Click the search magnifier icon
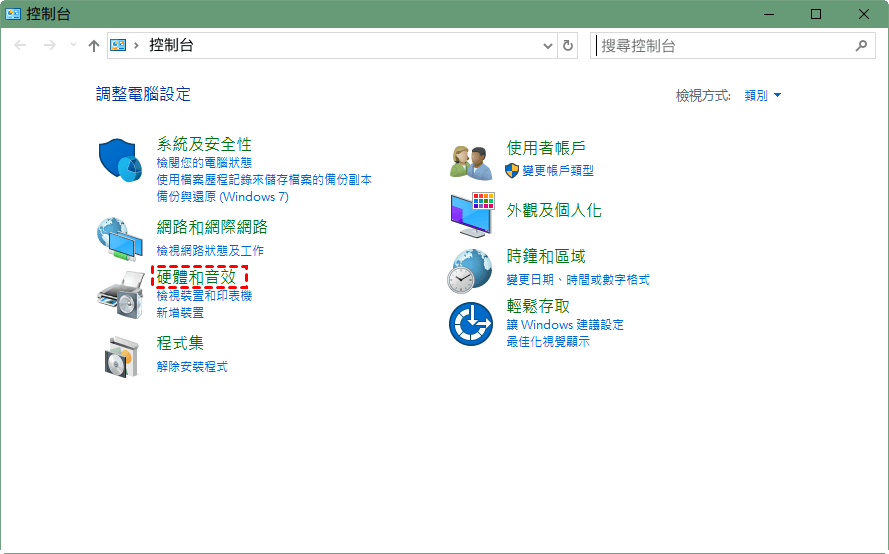The image size is (889, 554). (861, 45)
